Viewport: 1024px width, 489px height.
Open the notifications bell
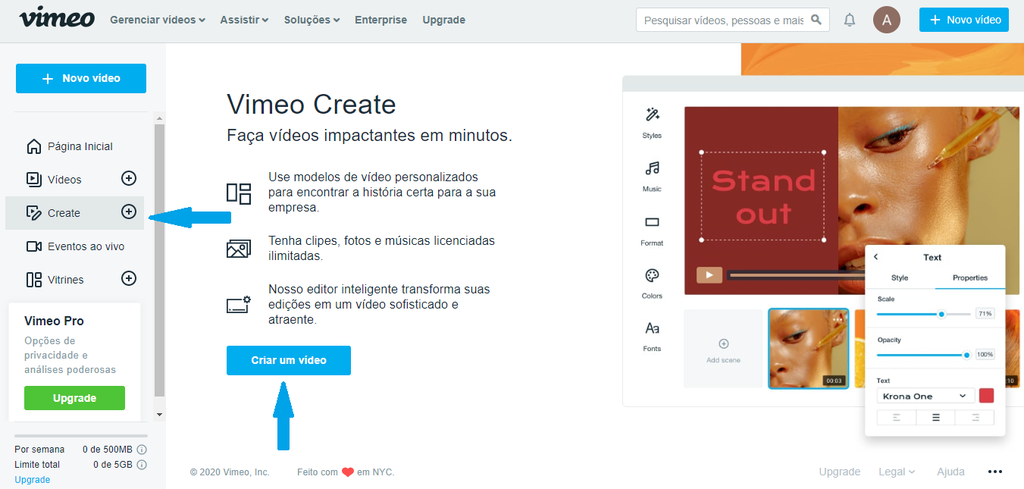point(849,20)
